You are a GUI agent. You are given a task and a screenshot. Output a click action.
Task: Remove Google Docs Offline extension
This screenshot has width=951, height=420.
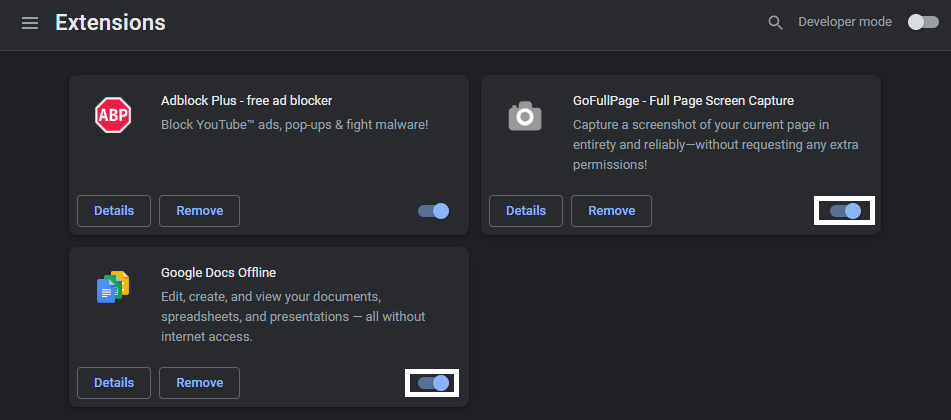click(199, 383)
